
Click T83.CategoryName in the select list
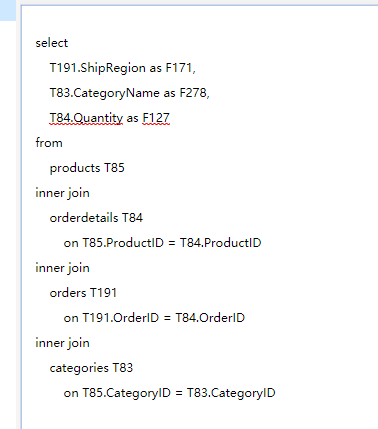coord(105,93)
